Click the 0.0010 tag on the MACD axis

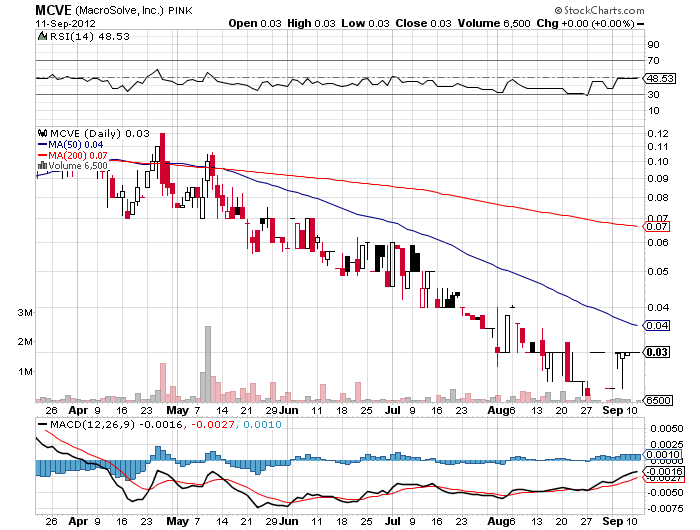point(662,455)
